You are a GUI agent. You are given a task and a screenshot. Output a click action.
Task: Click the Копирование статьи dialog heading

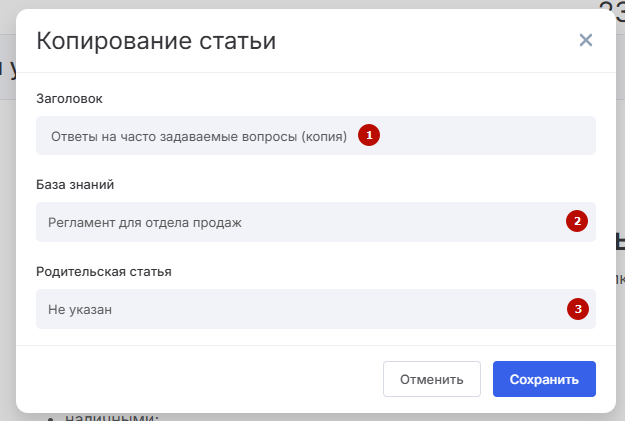[156, 41]
